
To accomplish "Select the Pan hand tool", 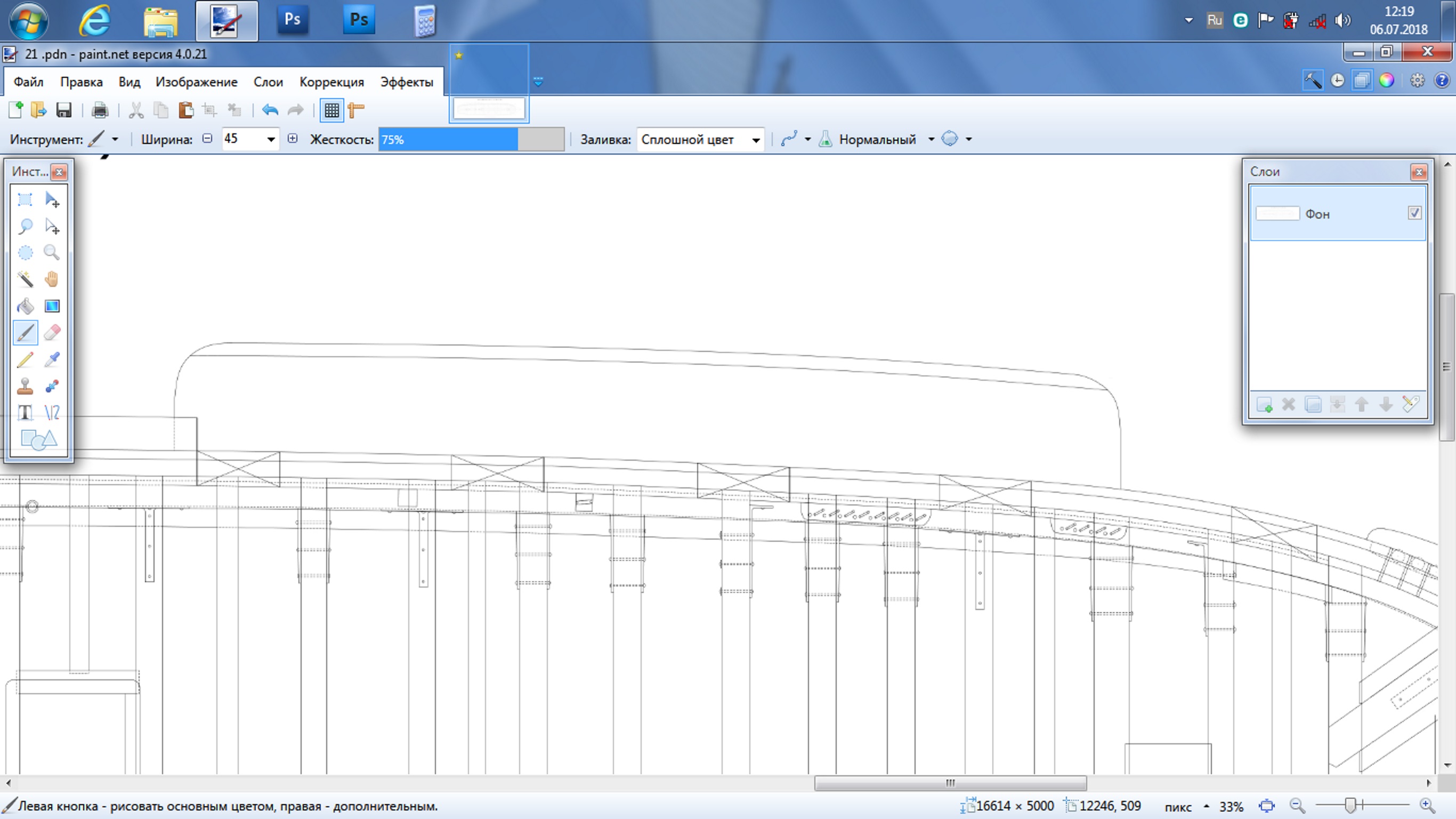I will click(x=52, y=279).
